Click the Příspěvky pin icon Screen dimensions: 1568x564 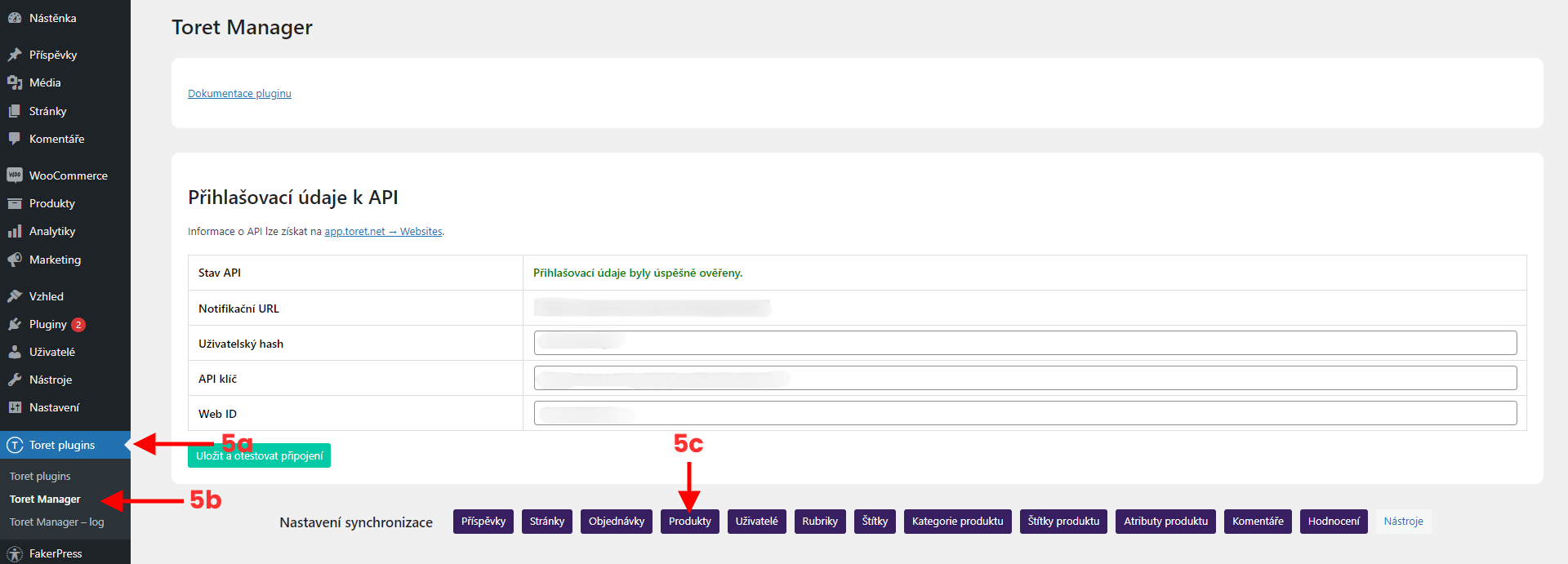tap(15, 55)
